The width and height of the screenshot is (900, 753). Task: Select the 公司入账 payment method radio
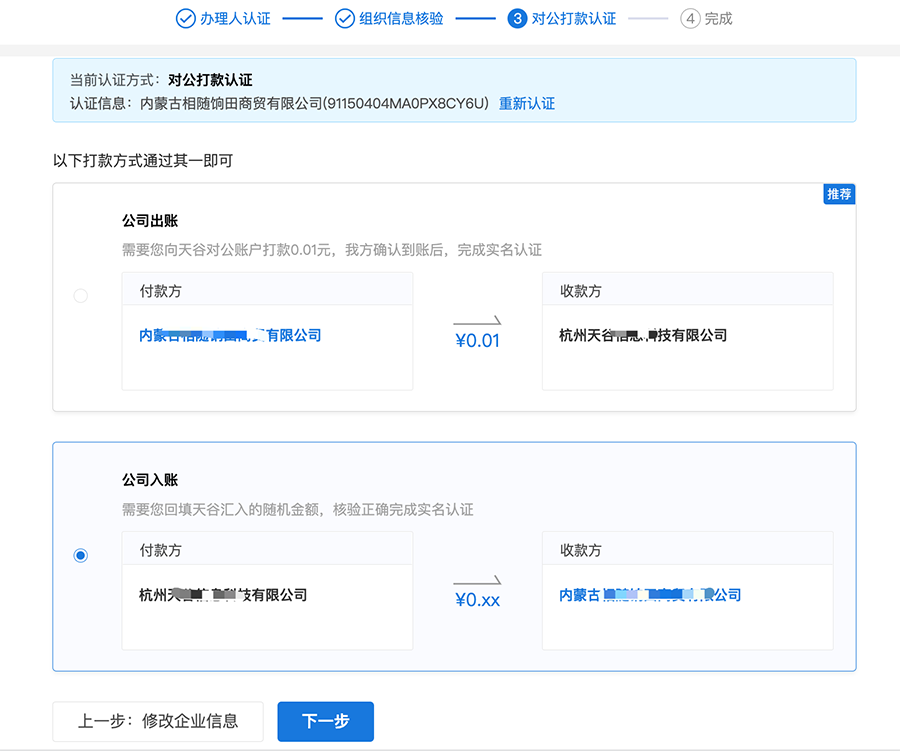pyautogui.click(x=80, y=554)
